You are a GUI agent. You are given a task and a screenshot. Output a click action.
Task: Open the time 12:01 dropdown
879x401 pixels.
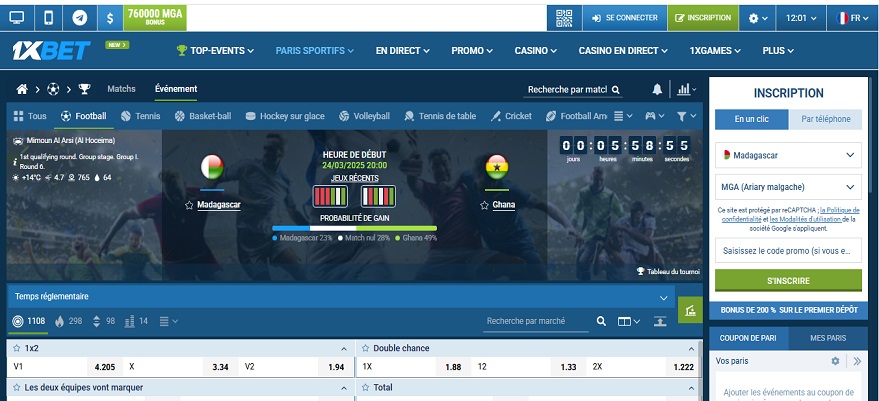pos(801,18)
